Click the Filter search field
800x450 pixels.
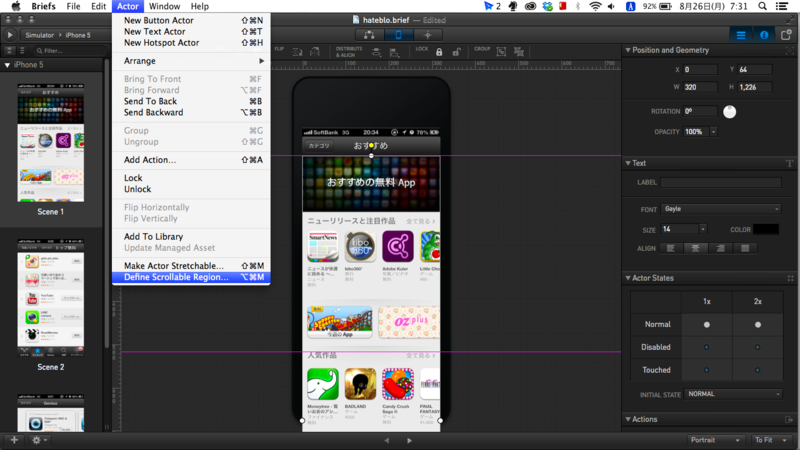pos(70,51)
